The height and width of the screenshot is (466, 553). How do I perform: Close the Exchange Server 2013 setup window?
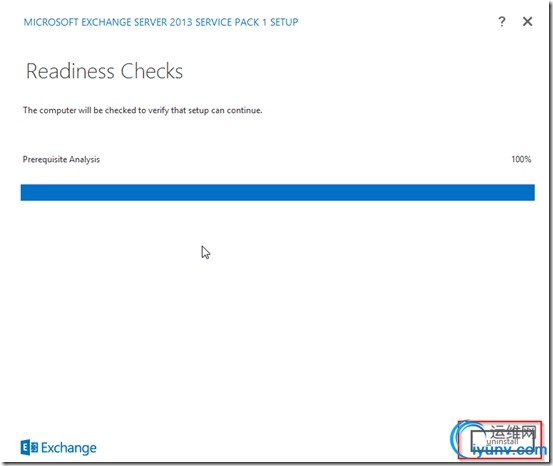[x=527, y=22]
